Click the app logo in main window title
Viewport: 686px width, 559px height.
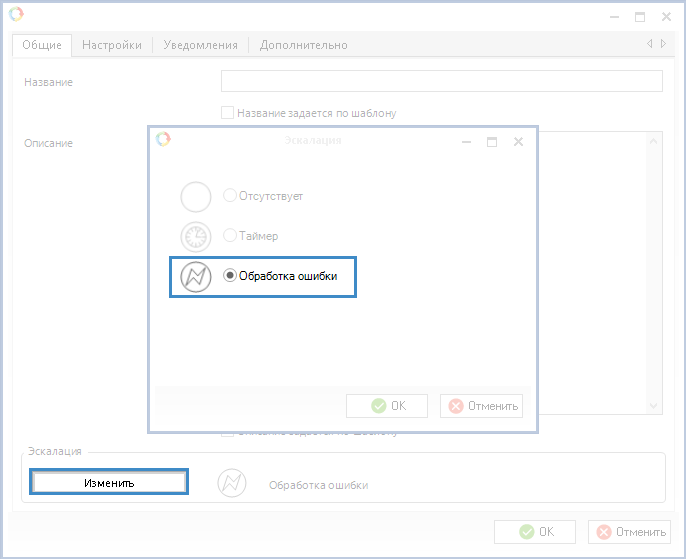click(16, 15)
